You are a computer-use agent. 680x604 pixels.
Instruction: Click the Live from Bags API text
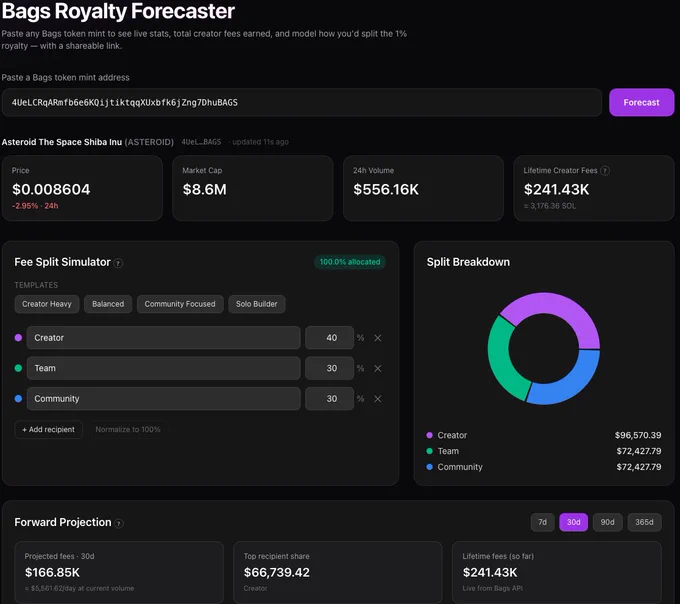[x=492, y=588]
